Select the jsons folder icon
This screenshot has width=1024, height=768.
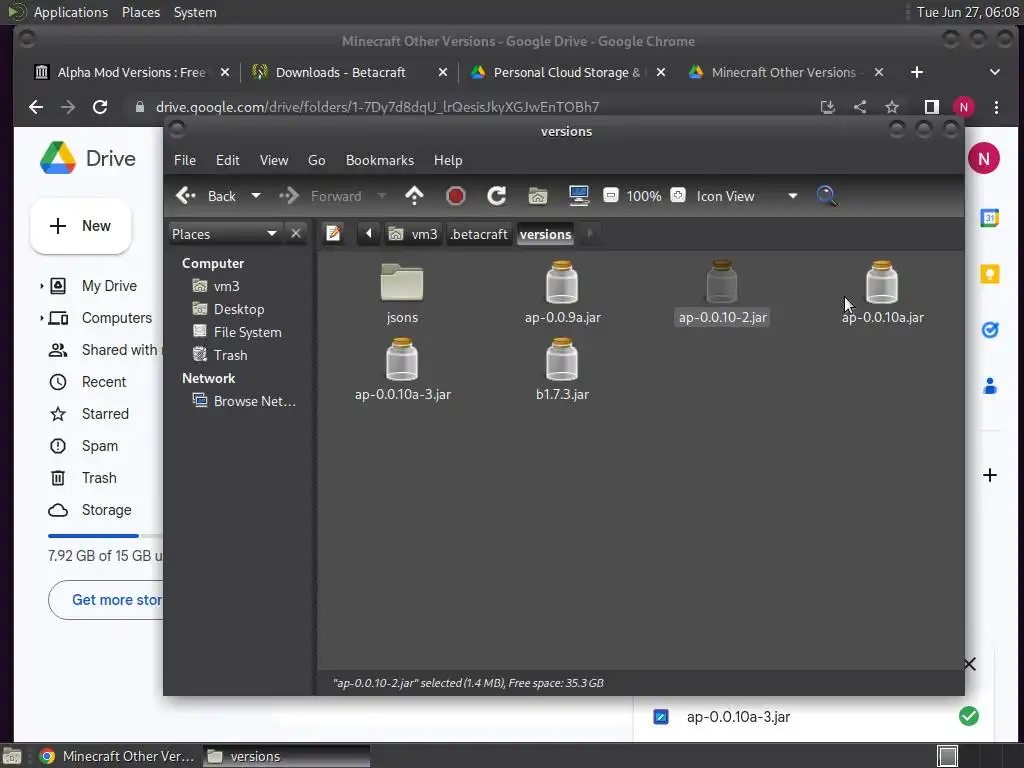402,282
